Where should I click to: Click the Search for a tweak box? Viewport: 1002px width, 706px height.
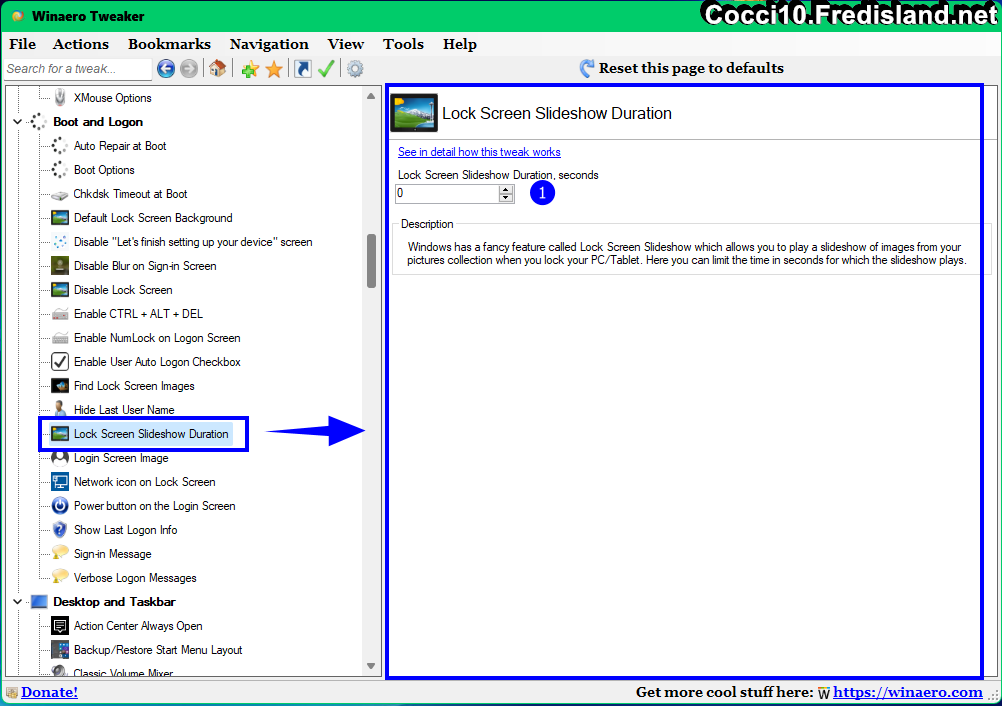[x=77, y=69]
